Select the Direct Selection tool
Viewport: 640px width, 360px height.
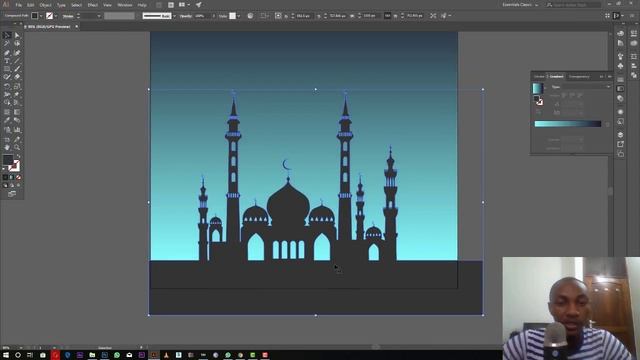pos(17,36)
